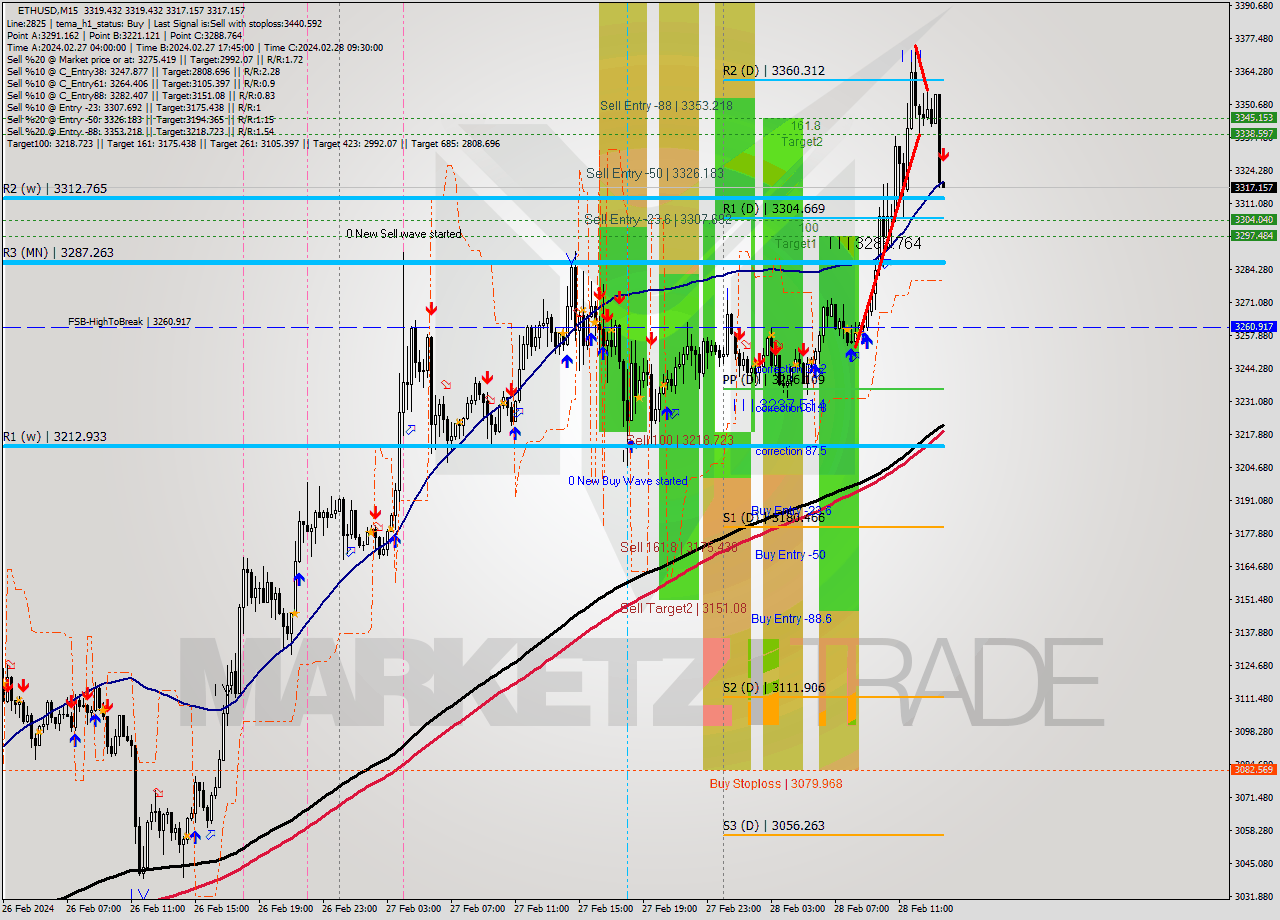This screenshot has height=920, width=1280.
Task: Select Sell Entry -88 | 3353.218 label
Action: tap(666, 105)
